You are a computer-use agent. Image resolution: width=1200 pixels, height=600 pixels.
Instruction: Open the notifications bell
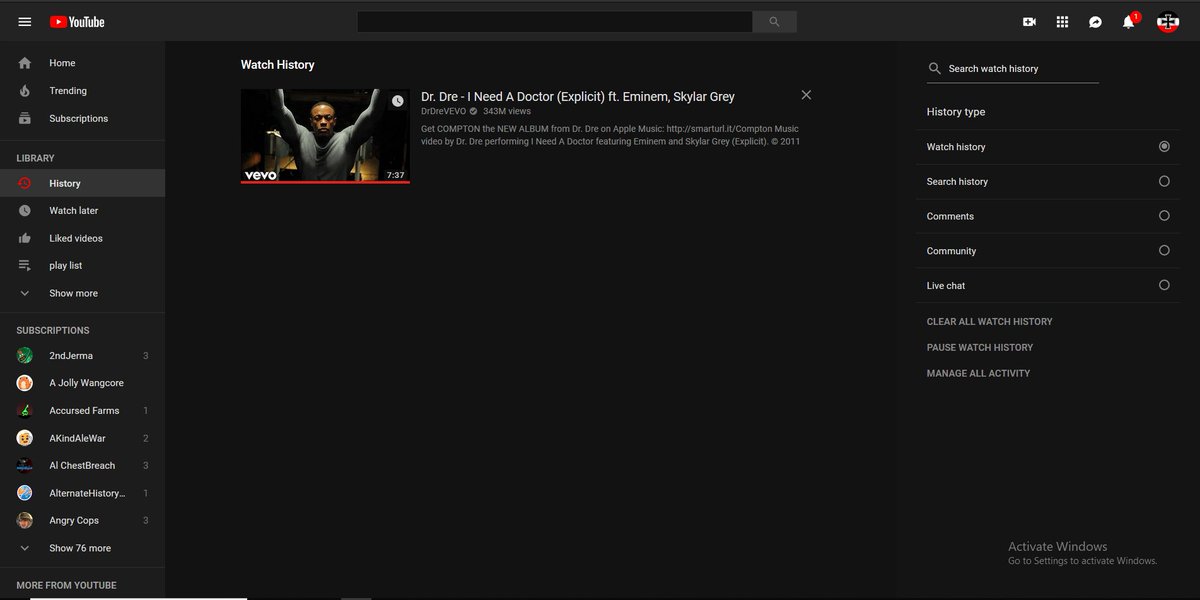pos(1129,21)
